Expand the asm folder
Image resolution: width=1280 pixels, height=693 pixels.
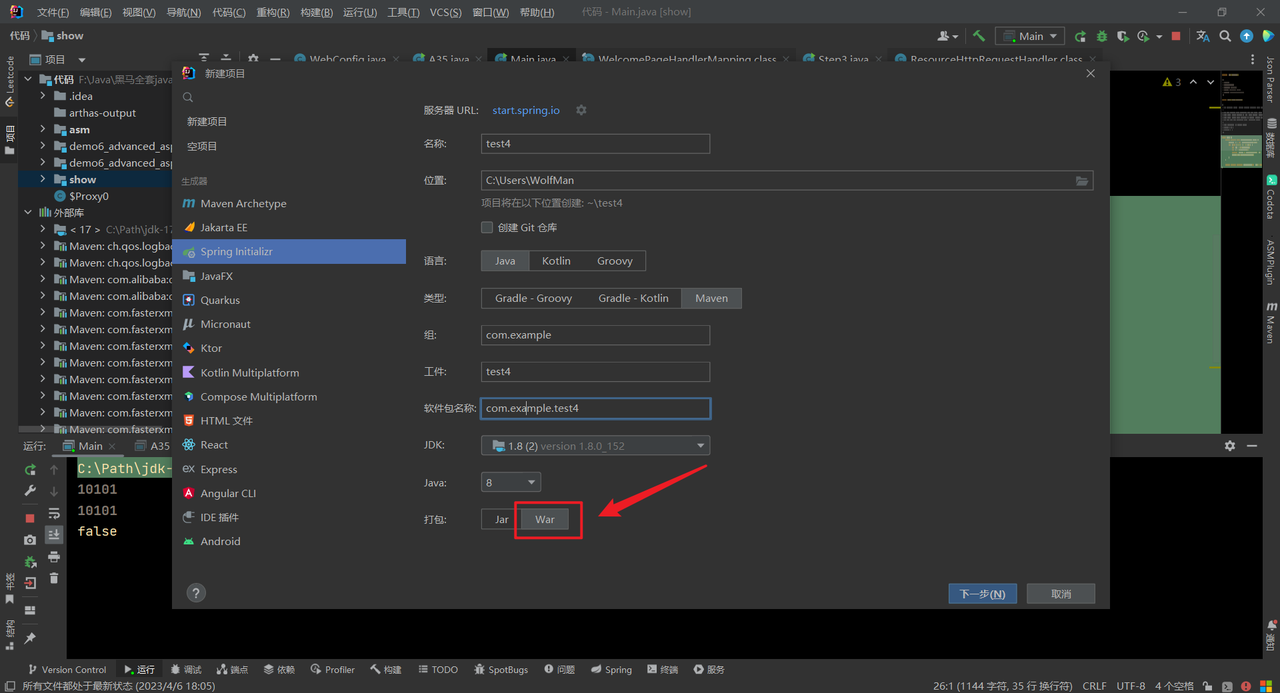43,130
